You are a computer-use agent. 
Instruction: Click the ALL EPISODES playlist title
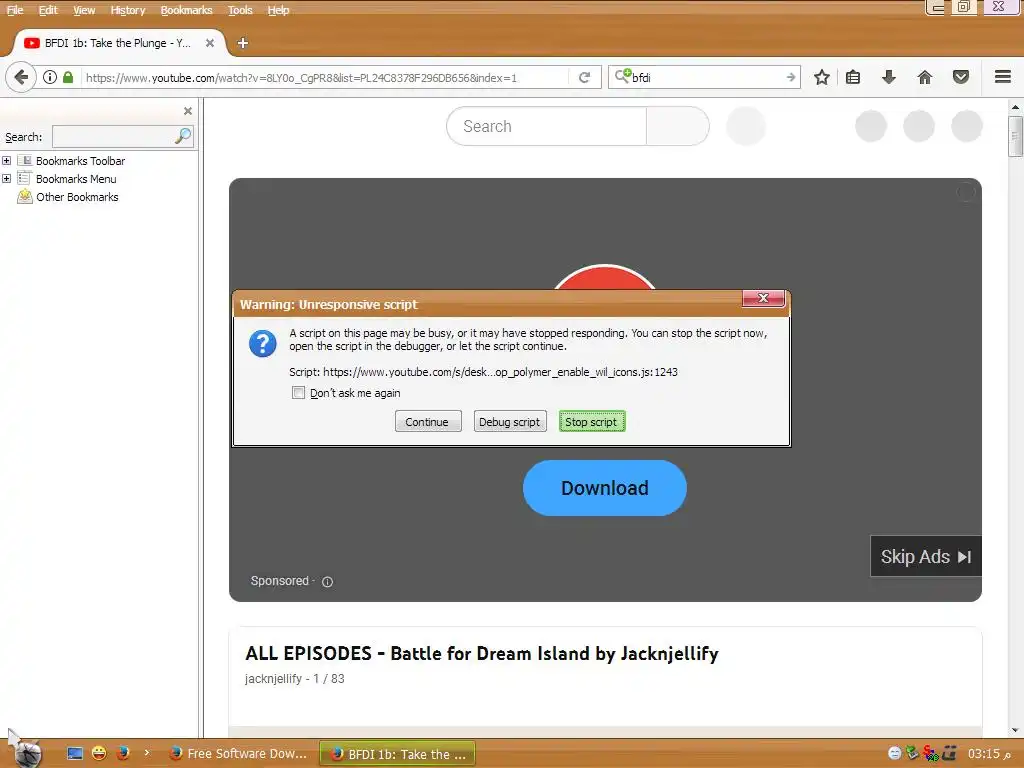point(482,653)
